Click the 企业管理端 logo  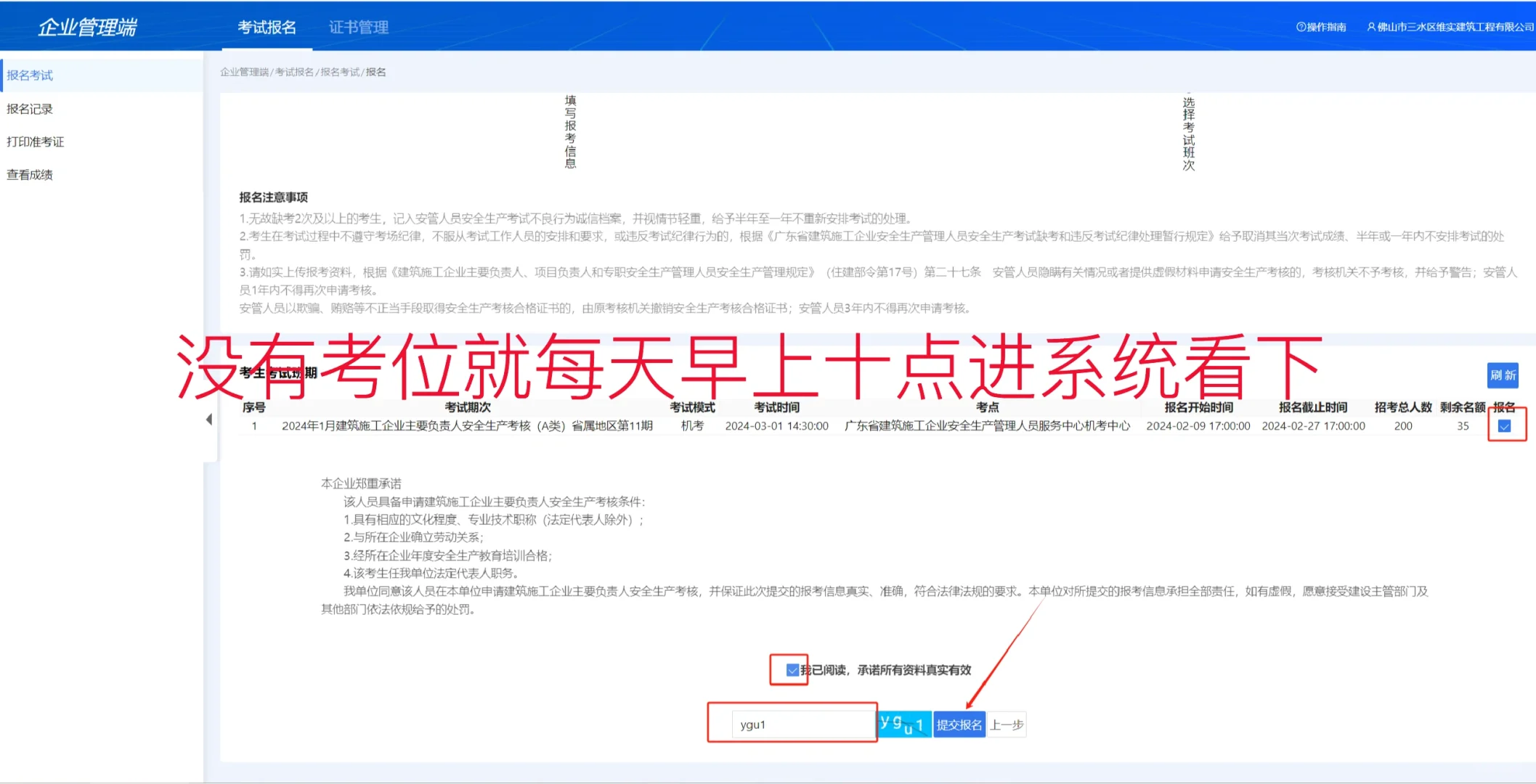[87, 27]
